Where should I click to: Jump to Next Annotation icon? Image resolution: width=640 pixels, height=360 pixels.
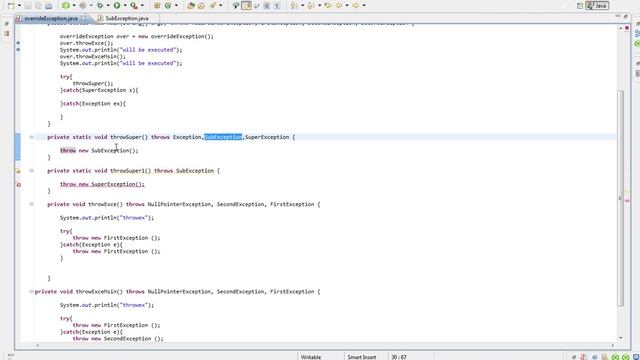[x=293, y=6]
